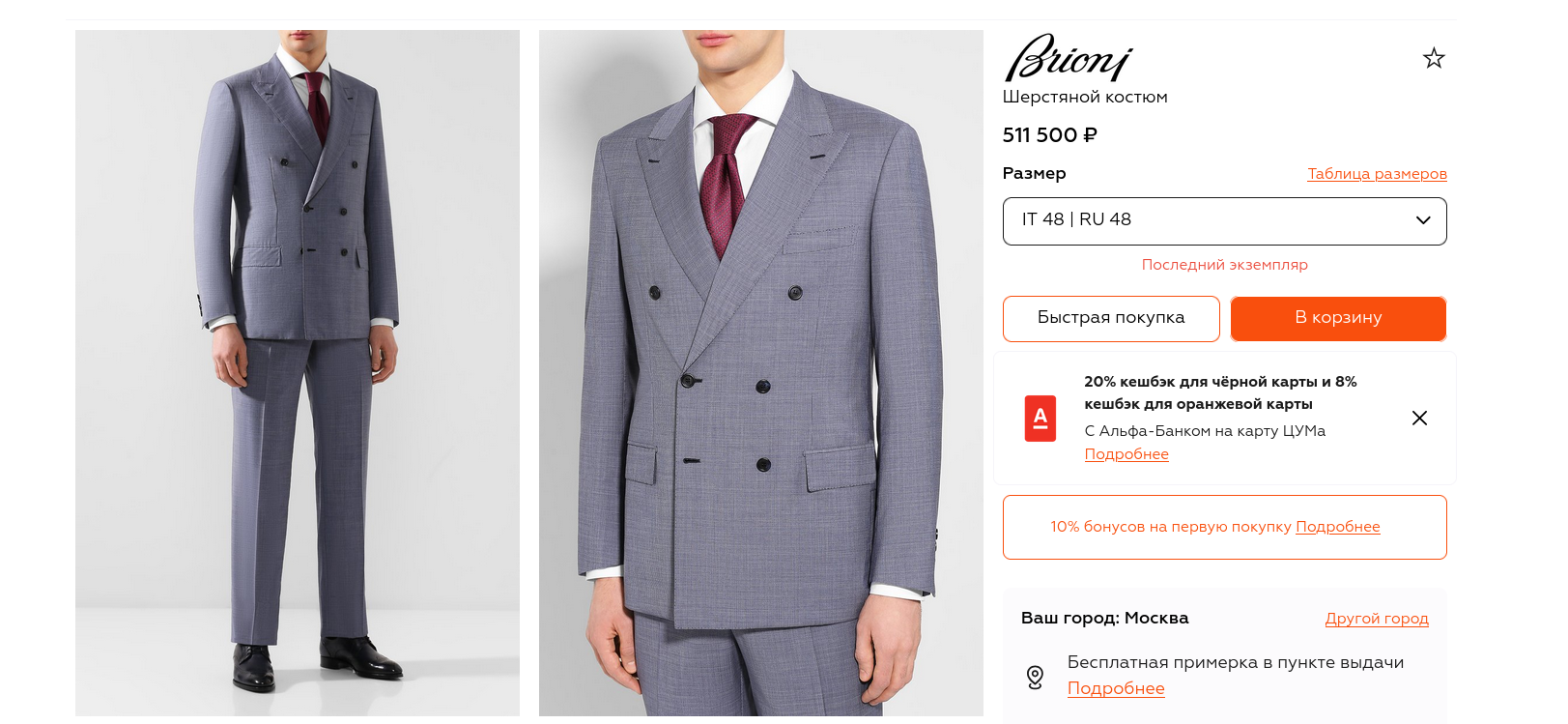Click the red Alfa-Bank logo icon
The width and height of the screenshot is (1568, 724).
pyautogui.click(x=1041, y=419)
